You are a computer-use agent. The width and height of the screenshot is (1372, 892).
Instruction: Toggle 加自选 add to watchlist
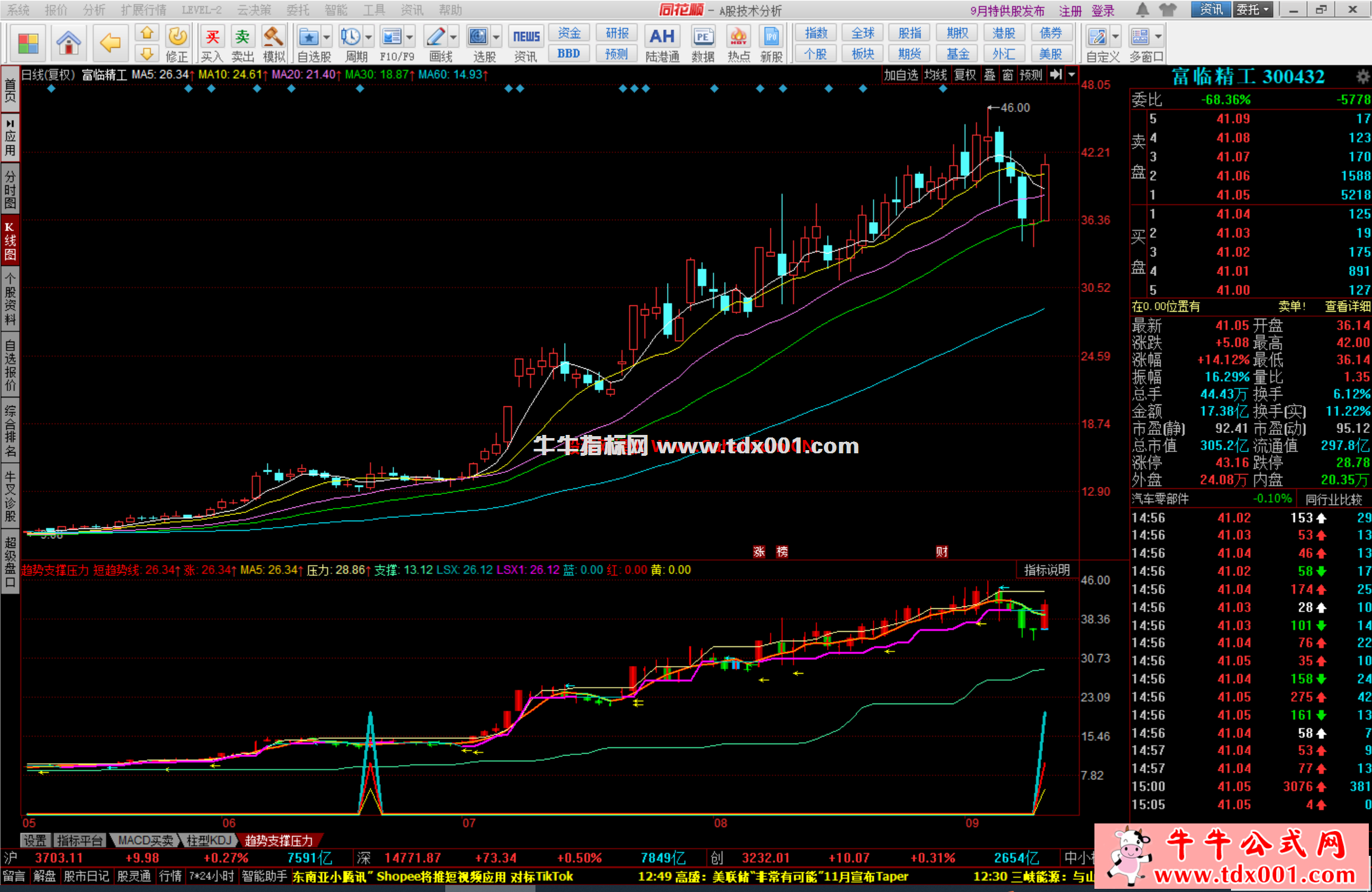pos(901,74)
